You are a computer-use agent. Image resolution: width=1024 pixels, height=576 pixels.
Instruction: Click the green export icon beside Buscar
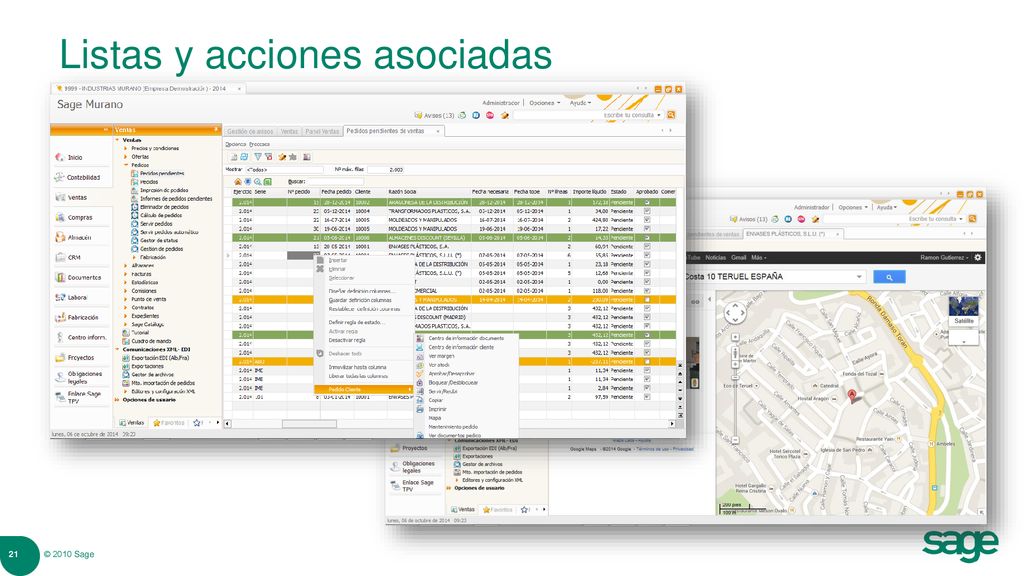click(x=268, y=182)
